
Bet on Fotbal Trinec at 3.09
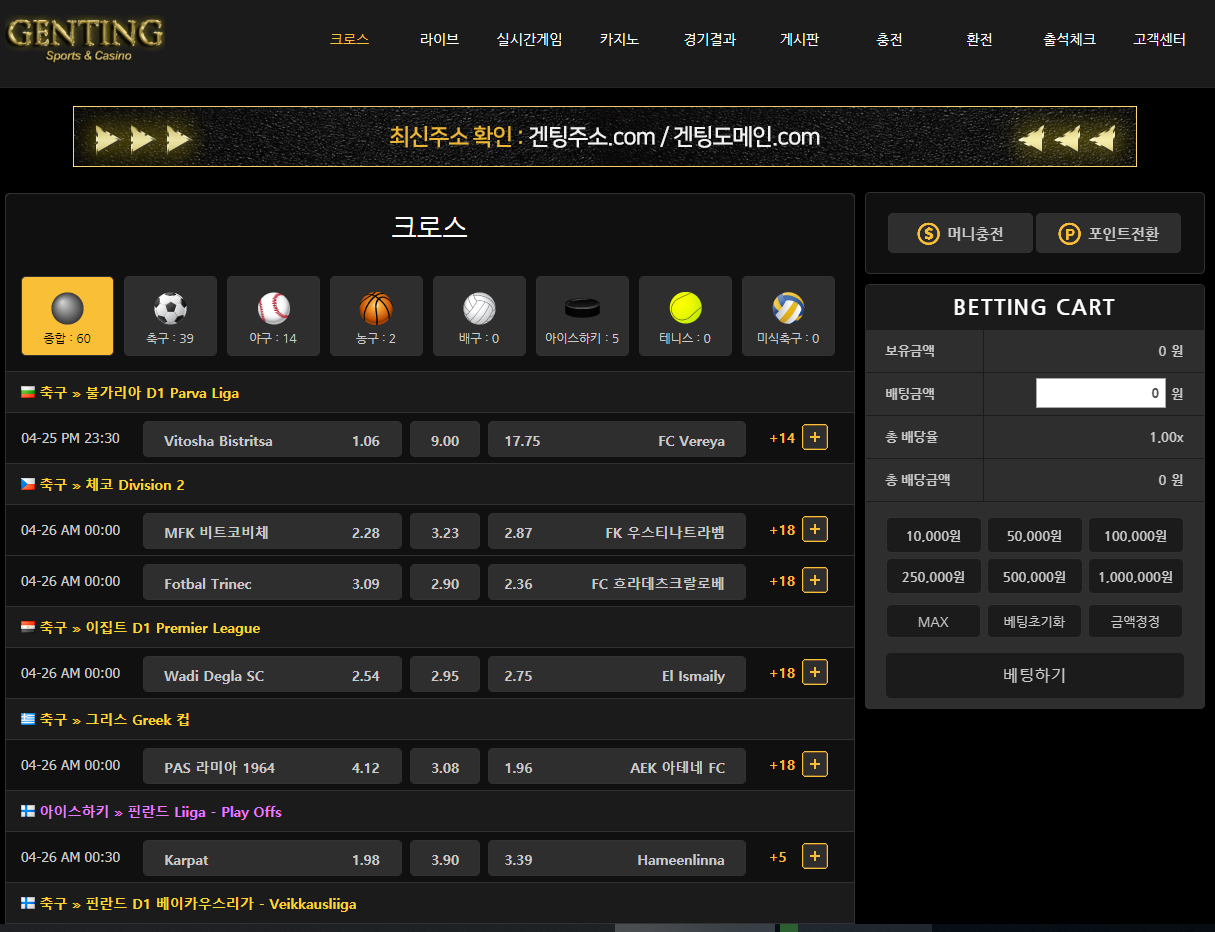click(272, 583)
